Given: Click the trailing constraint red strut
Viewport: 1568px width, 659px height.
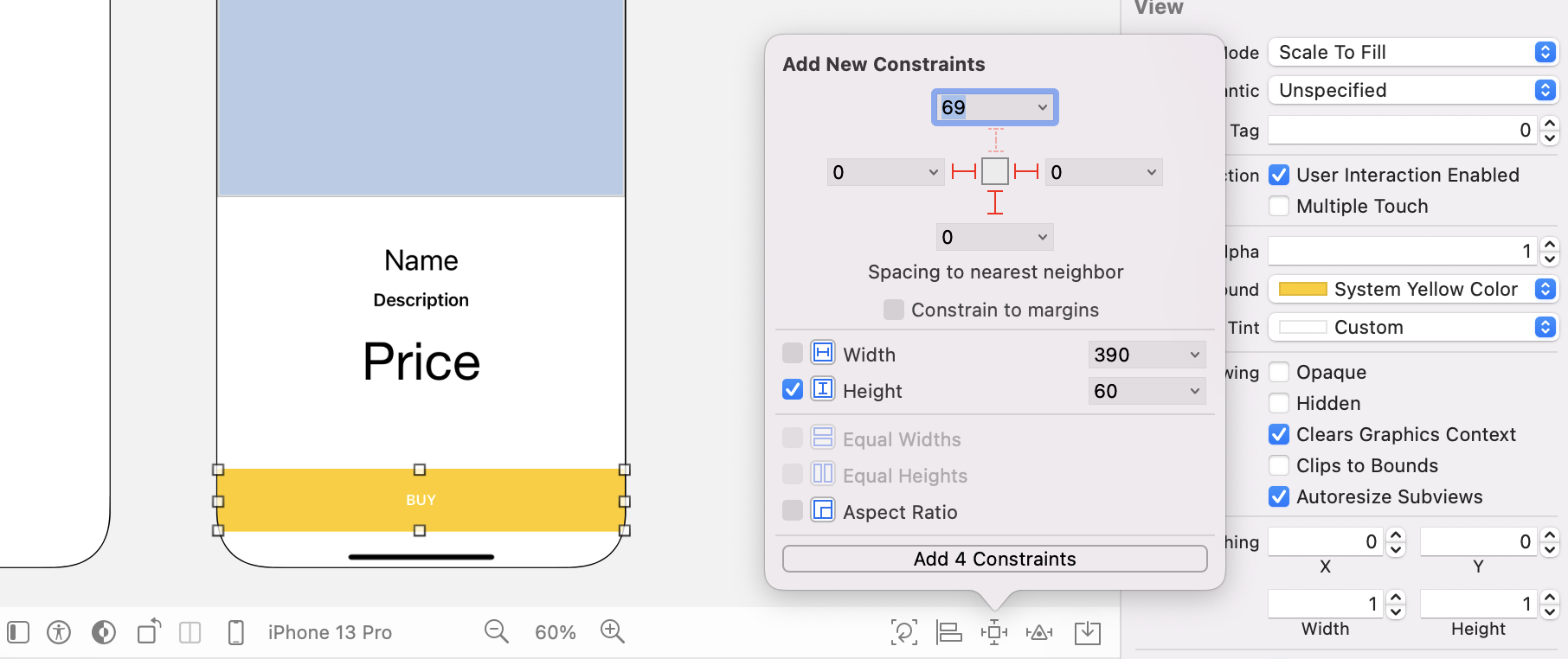Looking at the screenshot, I should (1026, 171).
